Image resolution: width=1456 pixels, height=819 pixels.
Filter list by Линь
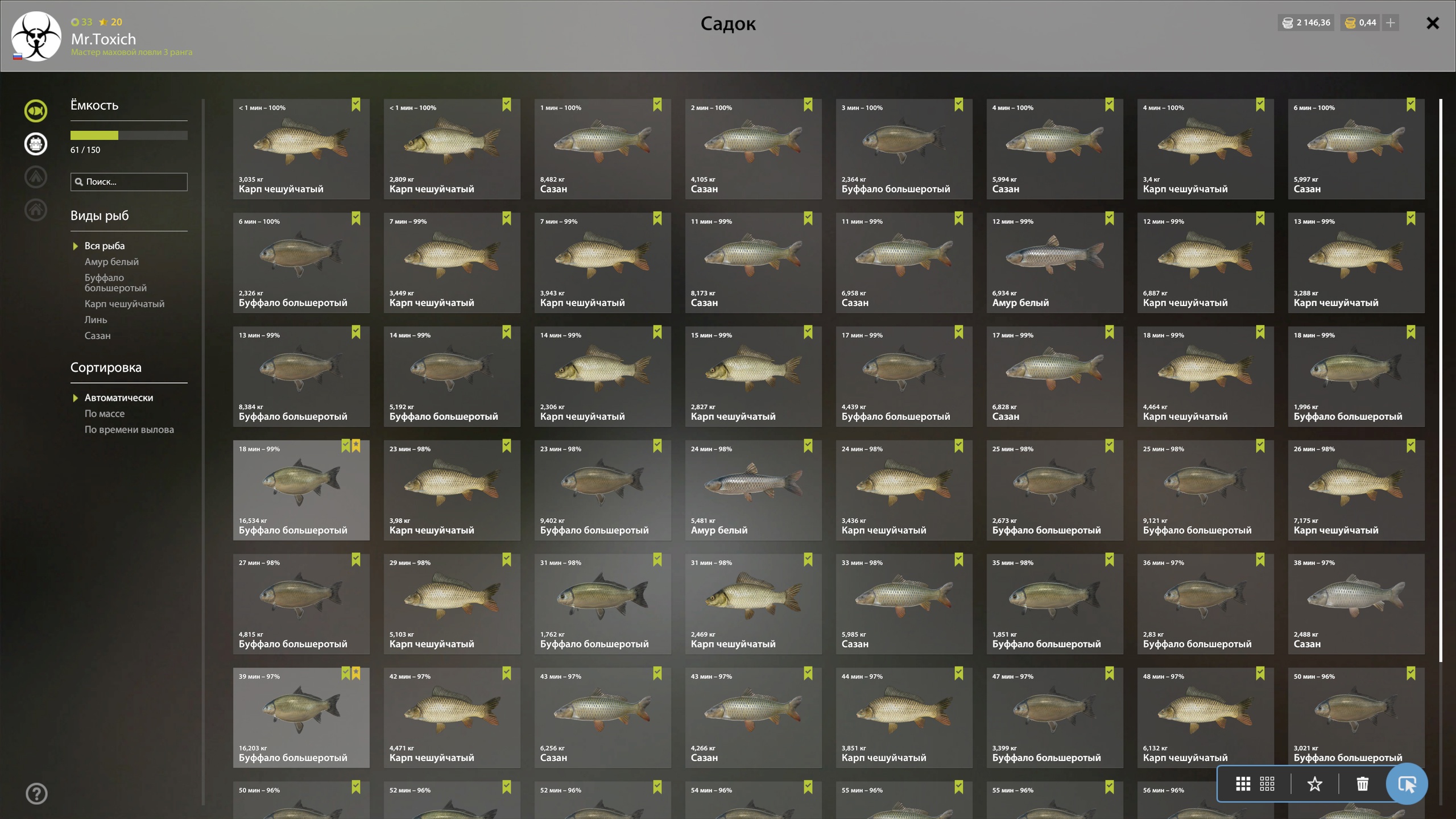tap(96, 320)
